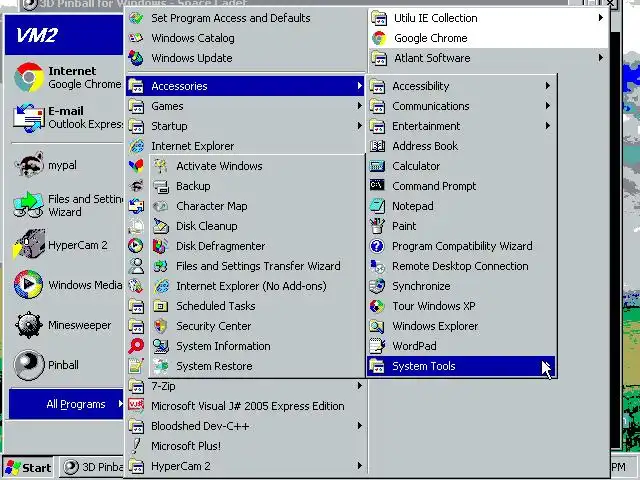The height and width of the screenshot is (480, 640).
Task: Open Calculator from Accessories menu
Action: 461,166
